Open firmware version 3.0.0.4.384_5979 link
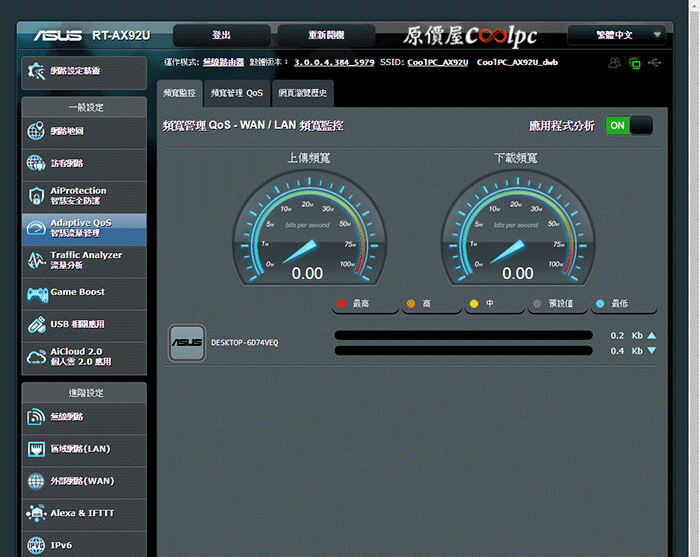Screen dimensions: 700x557 coord(334,62)
